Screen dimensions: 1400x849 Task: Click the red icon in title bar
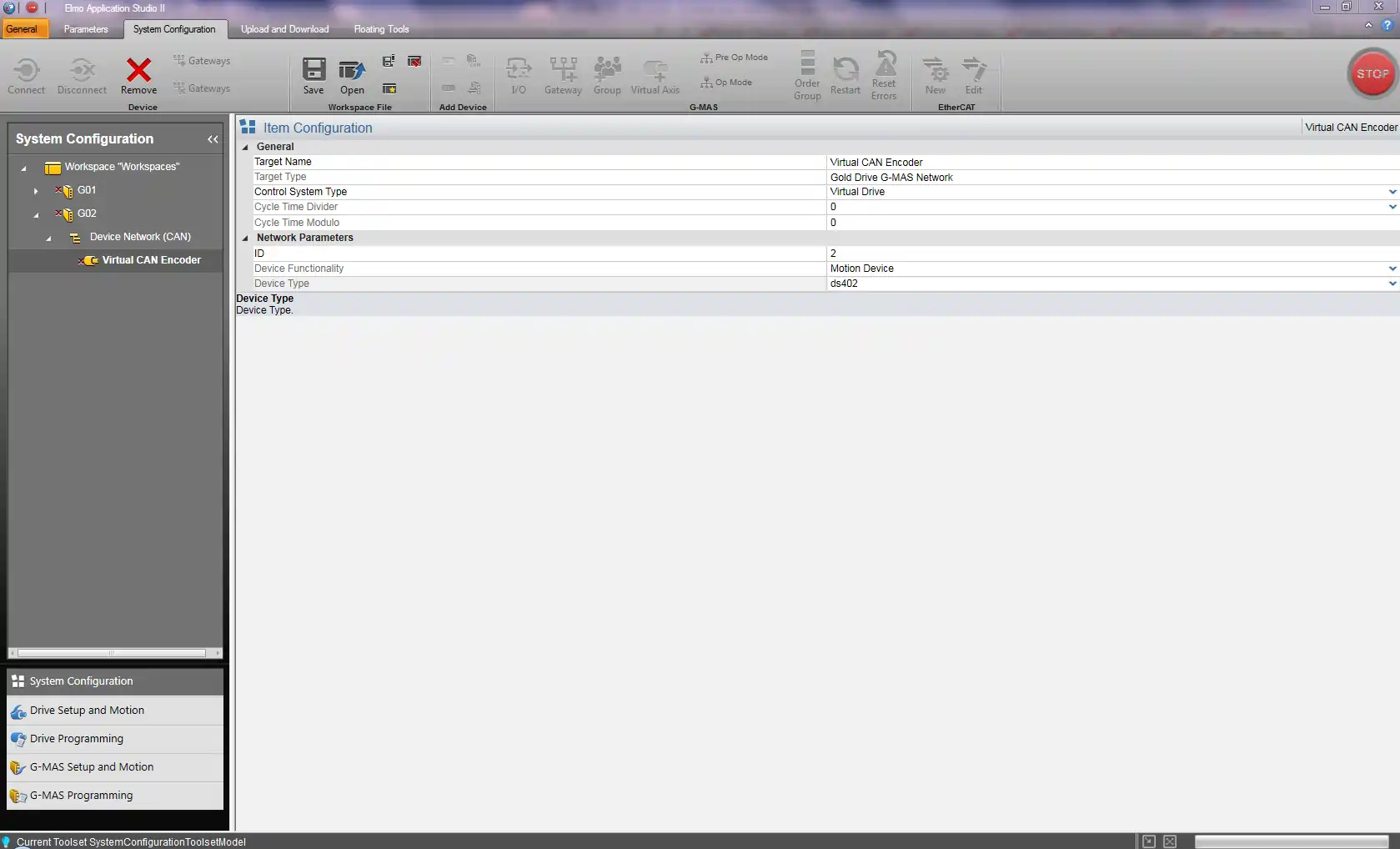click(x=32, y=8)
